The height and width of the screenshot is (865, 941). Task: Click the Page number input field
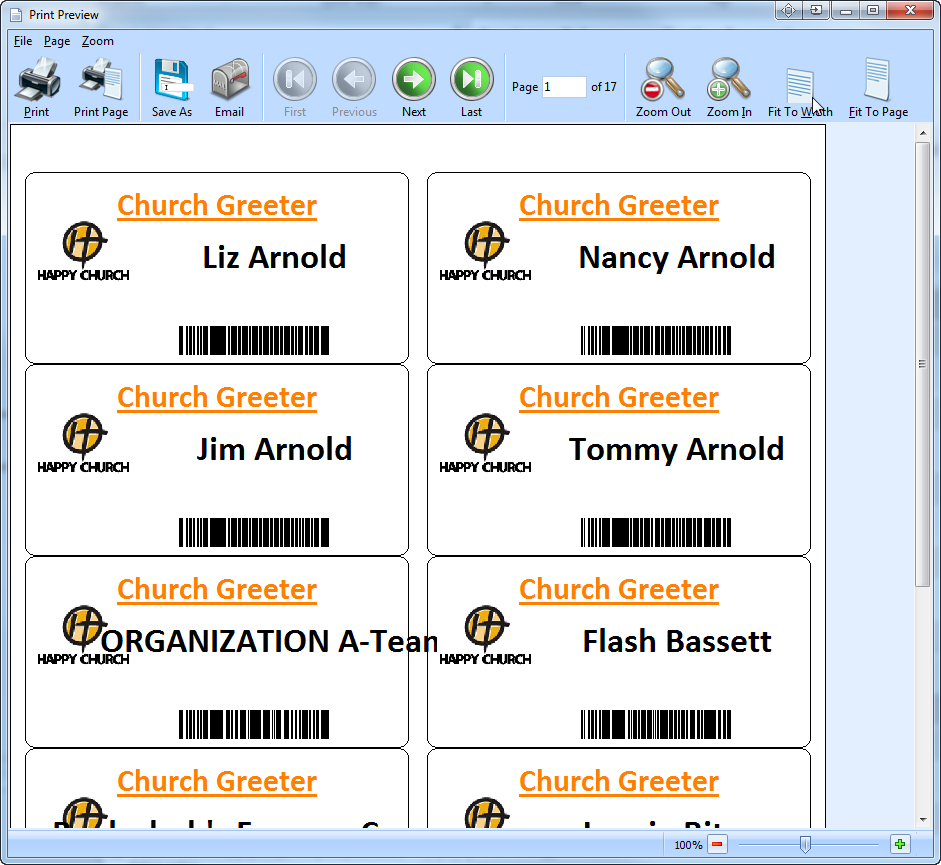(x=564, y=87)
